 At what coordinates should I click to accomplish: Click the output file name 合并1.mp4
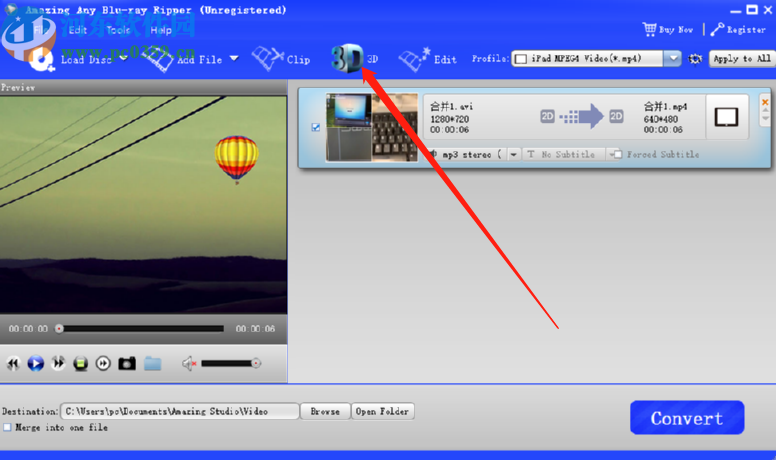tap(666, 106)
